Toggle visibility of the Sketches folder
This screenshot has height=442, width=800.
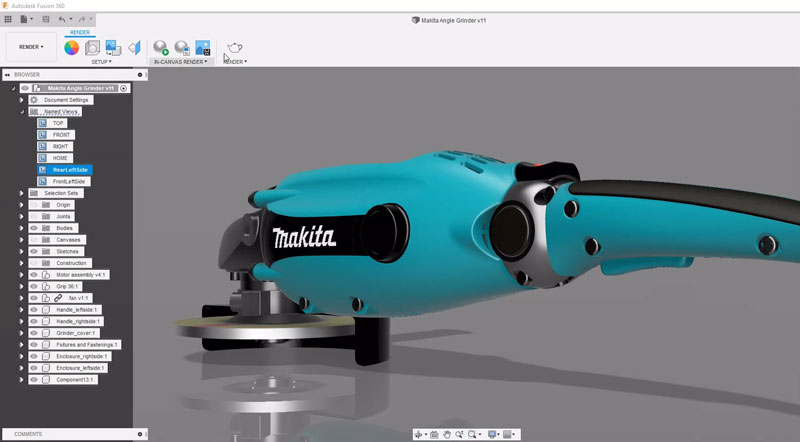(x=34, y=252)
